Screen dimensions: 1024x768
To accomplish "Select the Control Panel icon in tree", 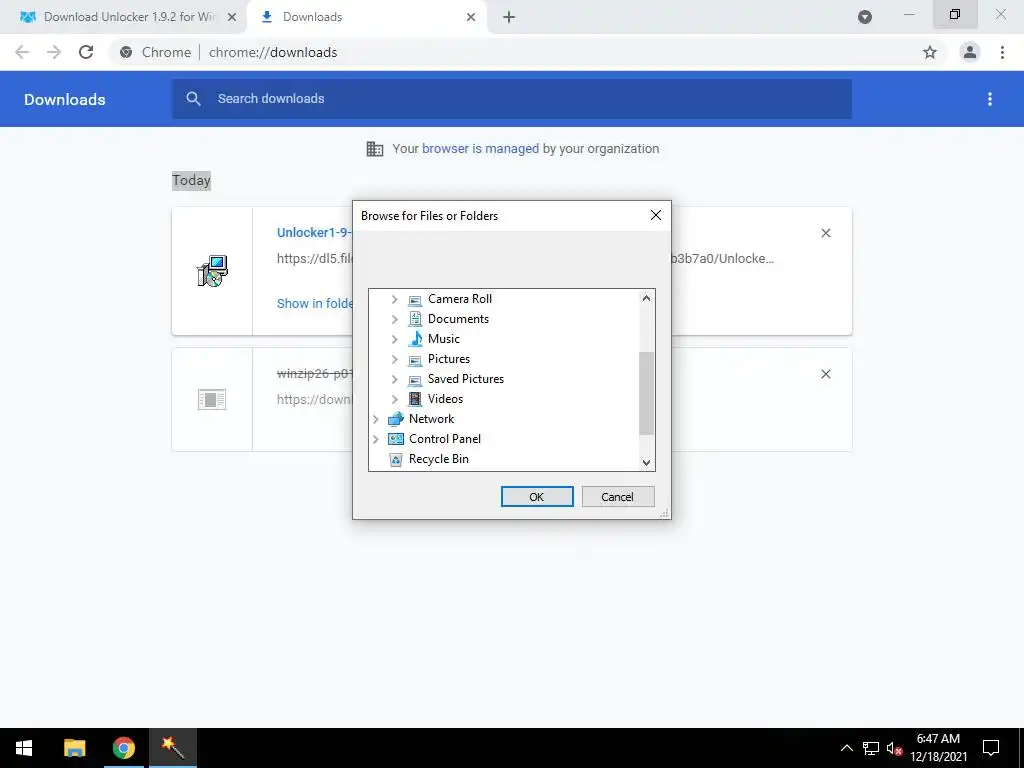I will pyautogui.click(x=396, y=439).
